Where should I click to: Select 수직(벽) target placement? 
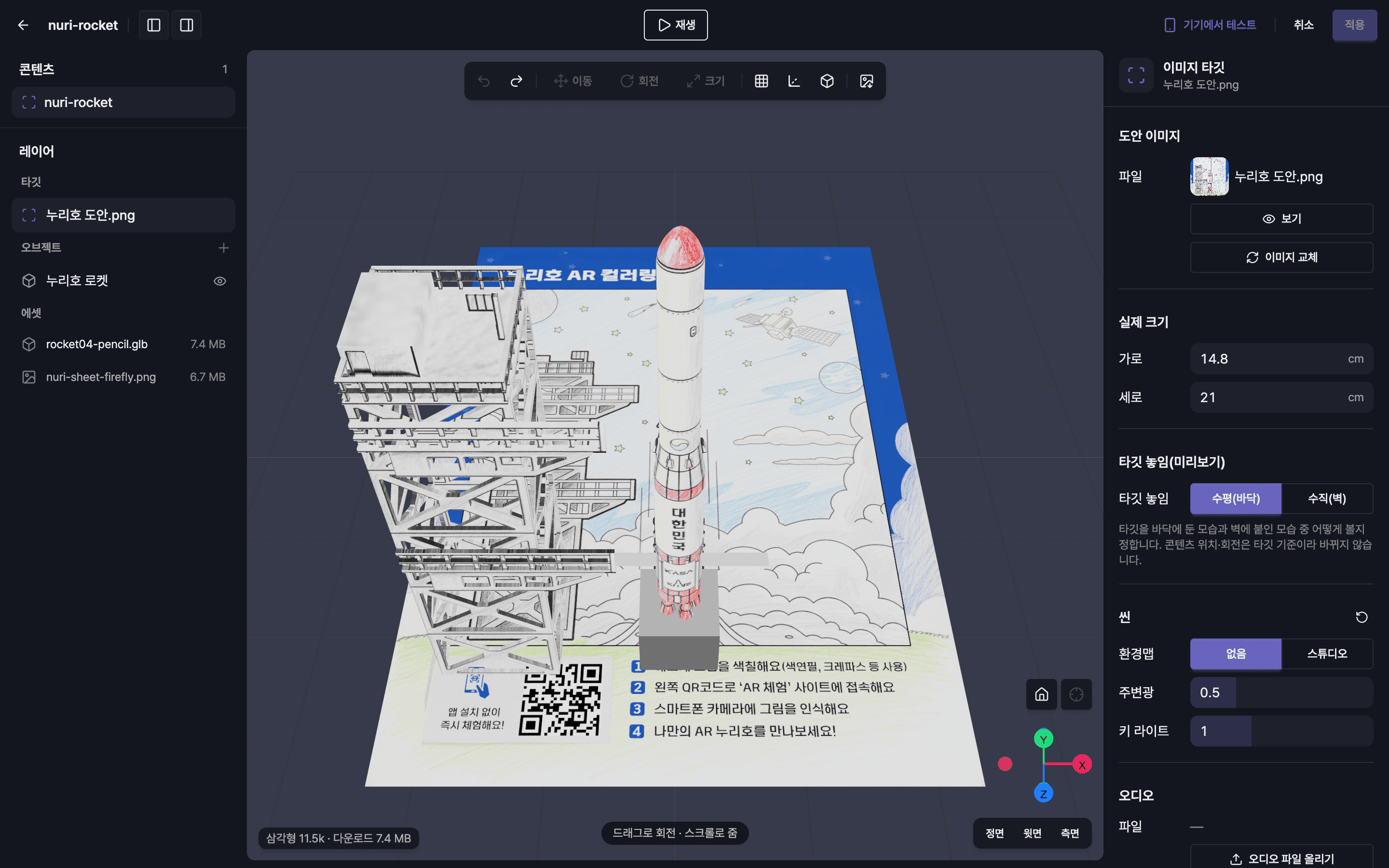pos(1327,498)
